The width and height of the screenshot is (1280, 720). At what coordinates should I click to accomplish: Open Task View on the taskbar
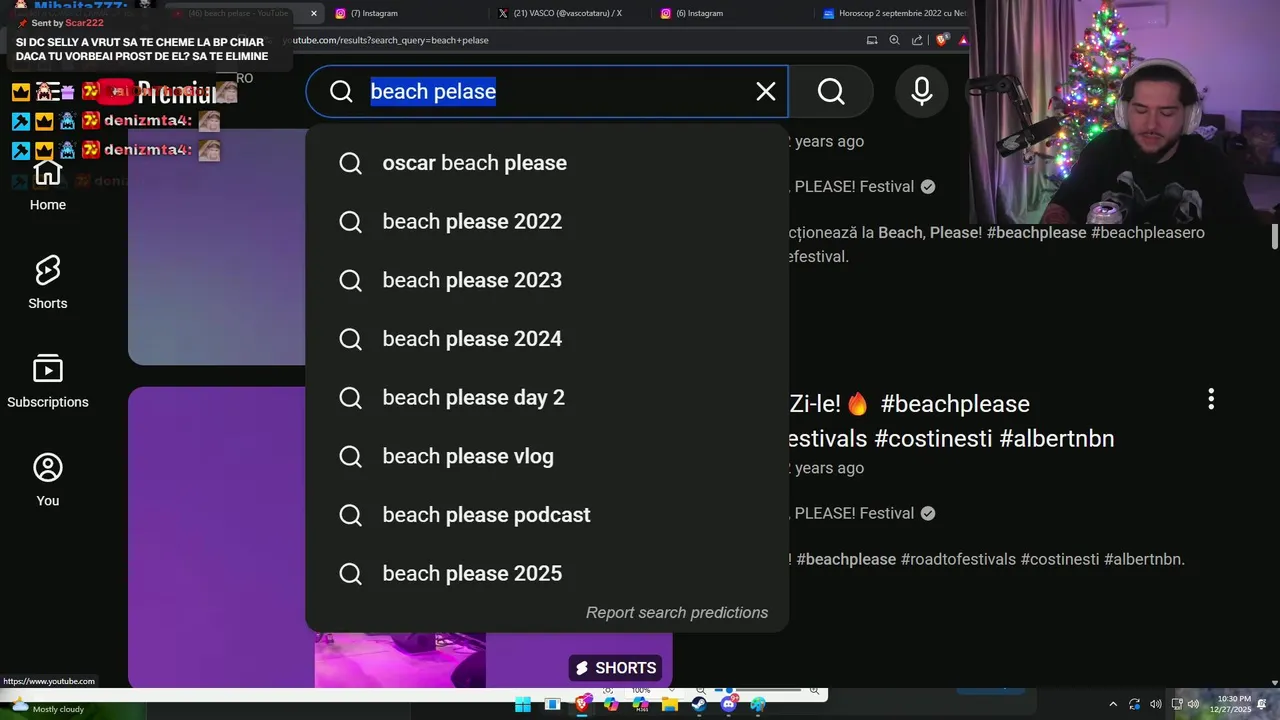pos(552,705)
